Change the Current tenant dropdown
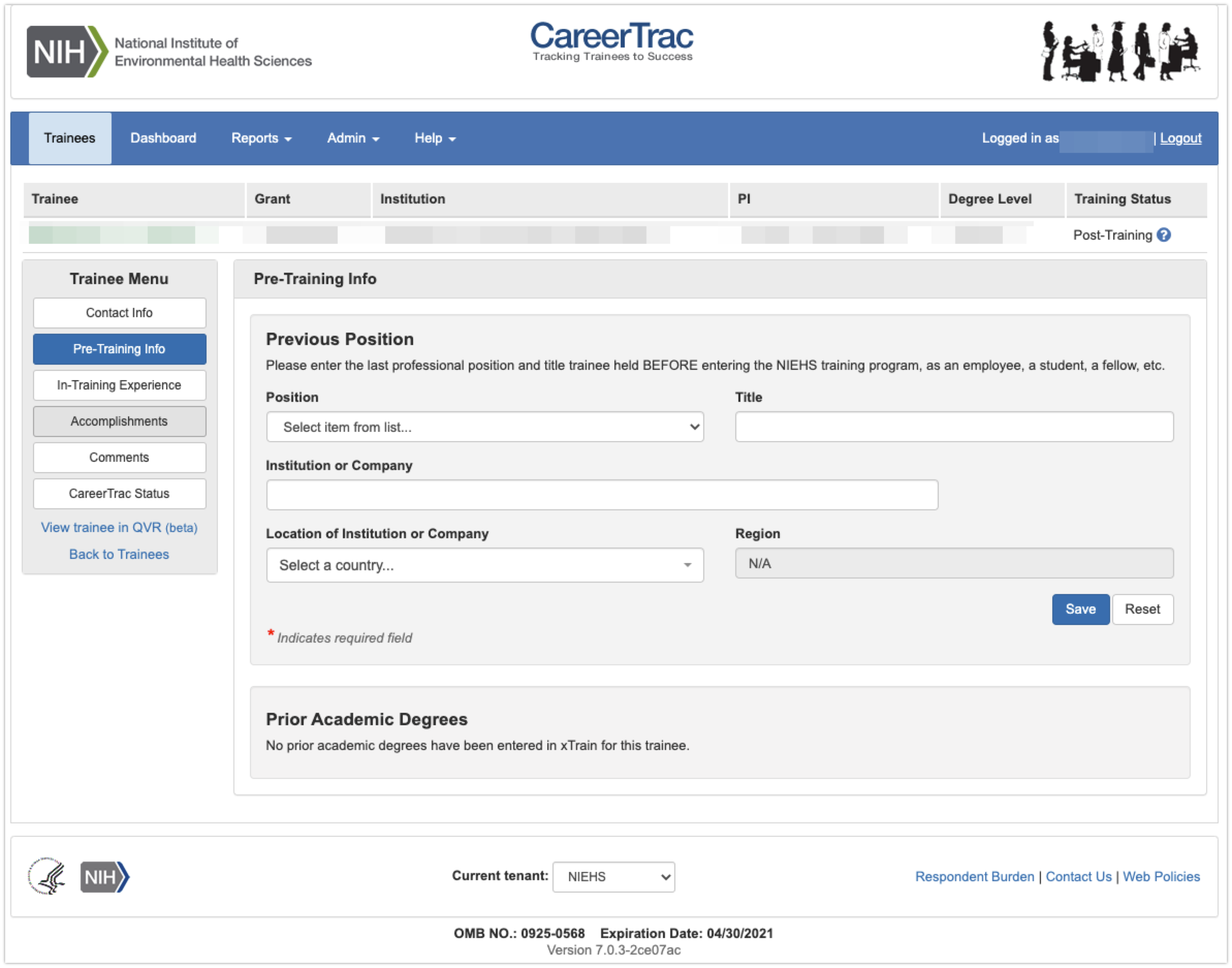This screenshot has height=968, width=1232. pos(613,877)
